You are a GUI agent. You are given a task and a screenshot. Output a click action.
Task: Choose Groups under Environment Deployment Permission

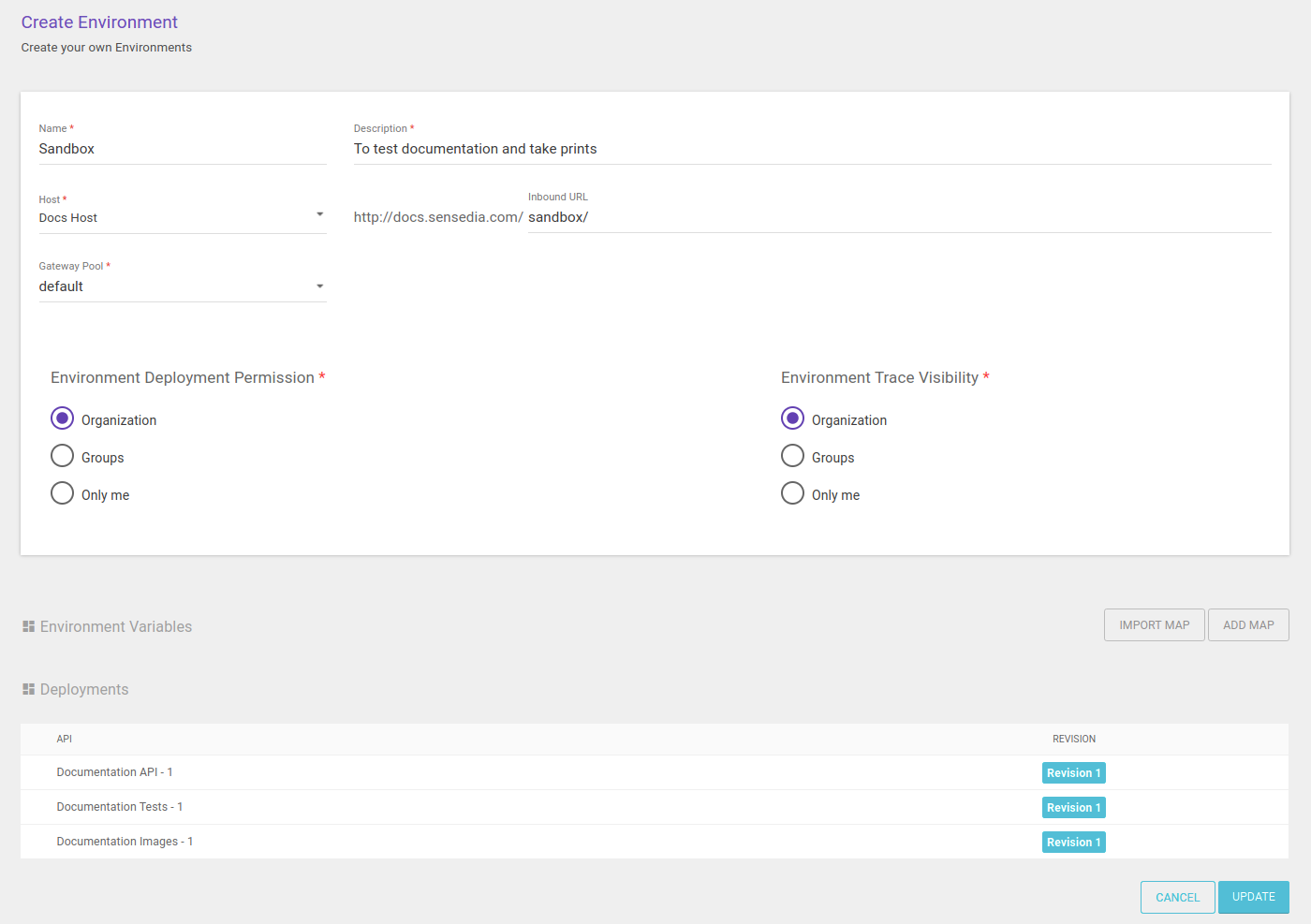pyautogui.click(x=62, y=456)
